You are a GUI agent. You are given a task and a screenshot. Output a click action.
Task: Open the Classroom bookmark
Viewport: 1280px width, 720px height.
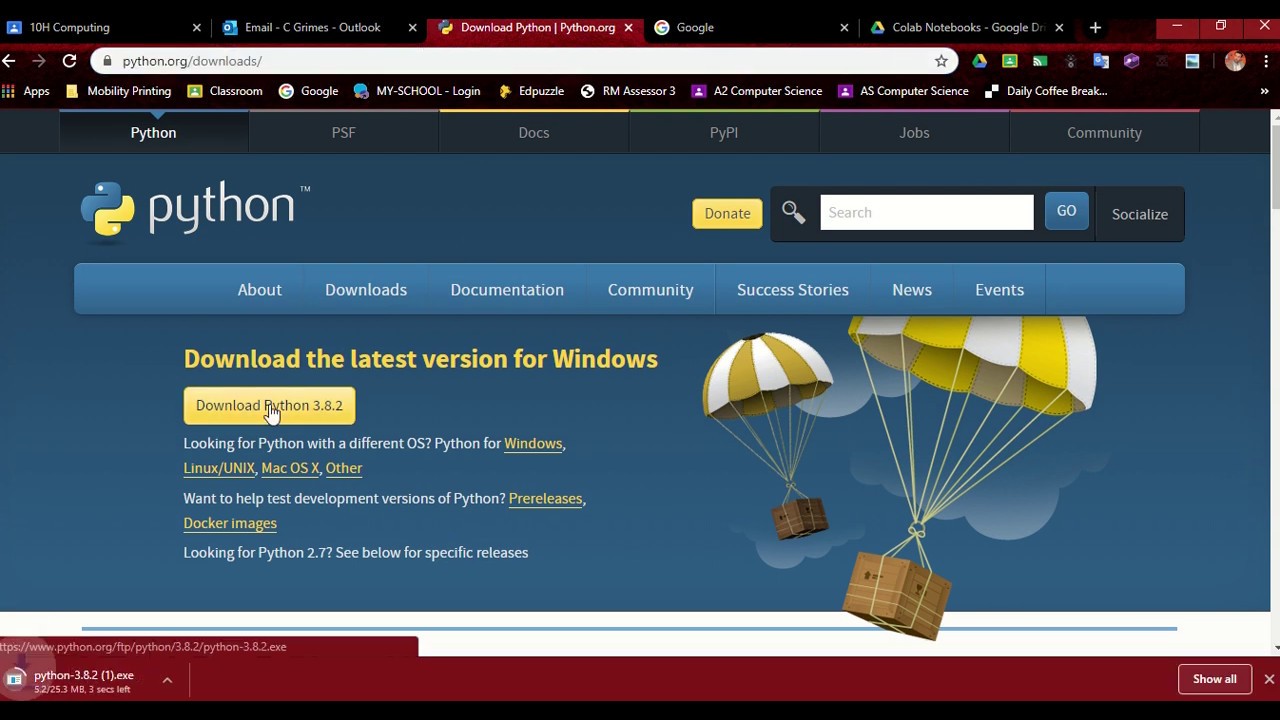tap(225, 91)
